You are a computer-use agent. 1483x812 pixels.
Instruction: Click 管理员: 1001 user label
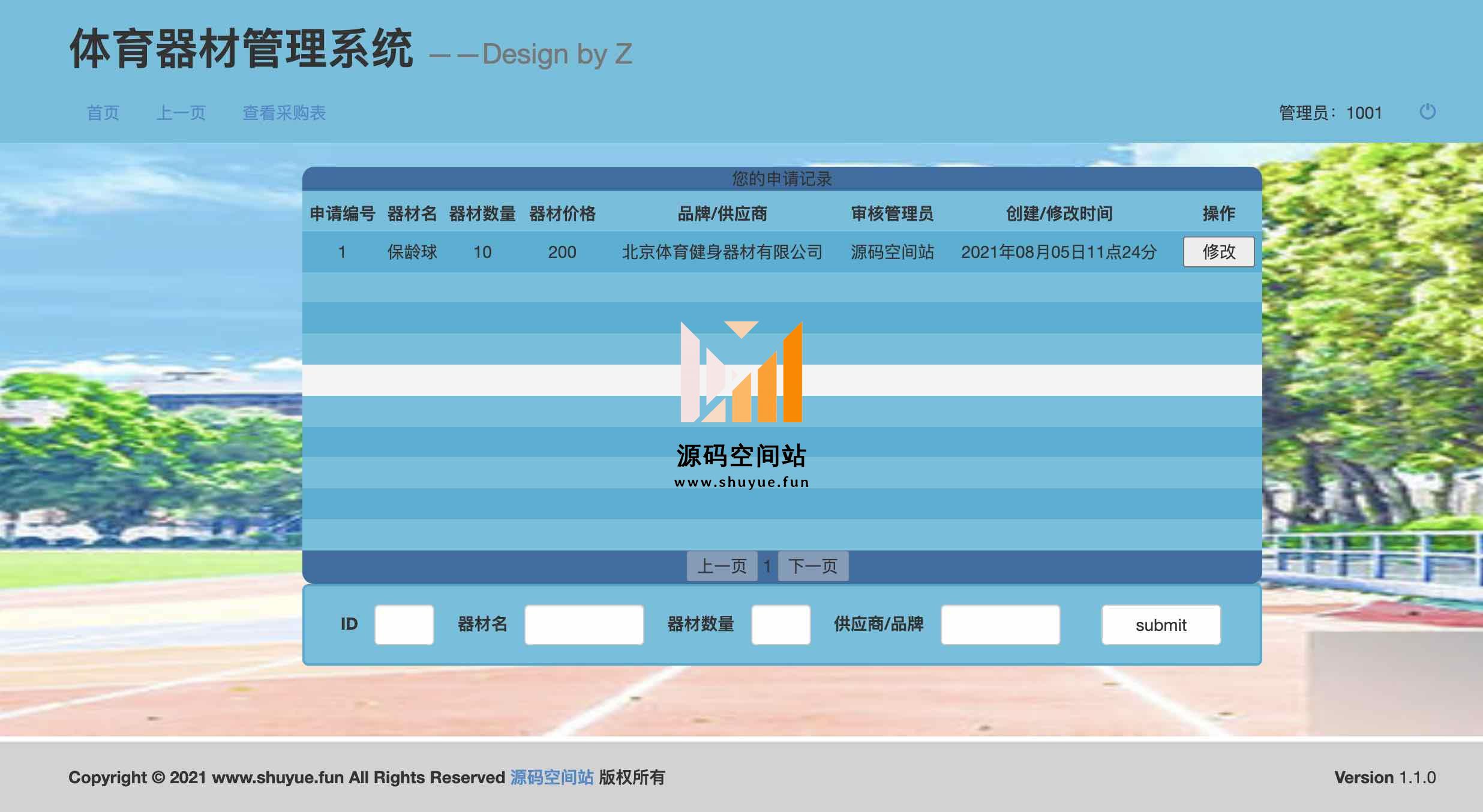(x=1330, y=113)
